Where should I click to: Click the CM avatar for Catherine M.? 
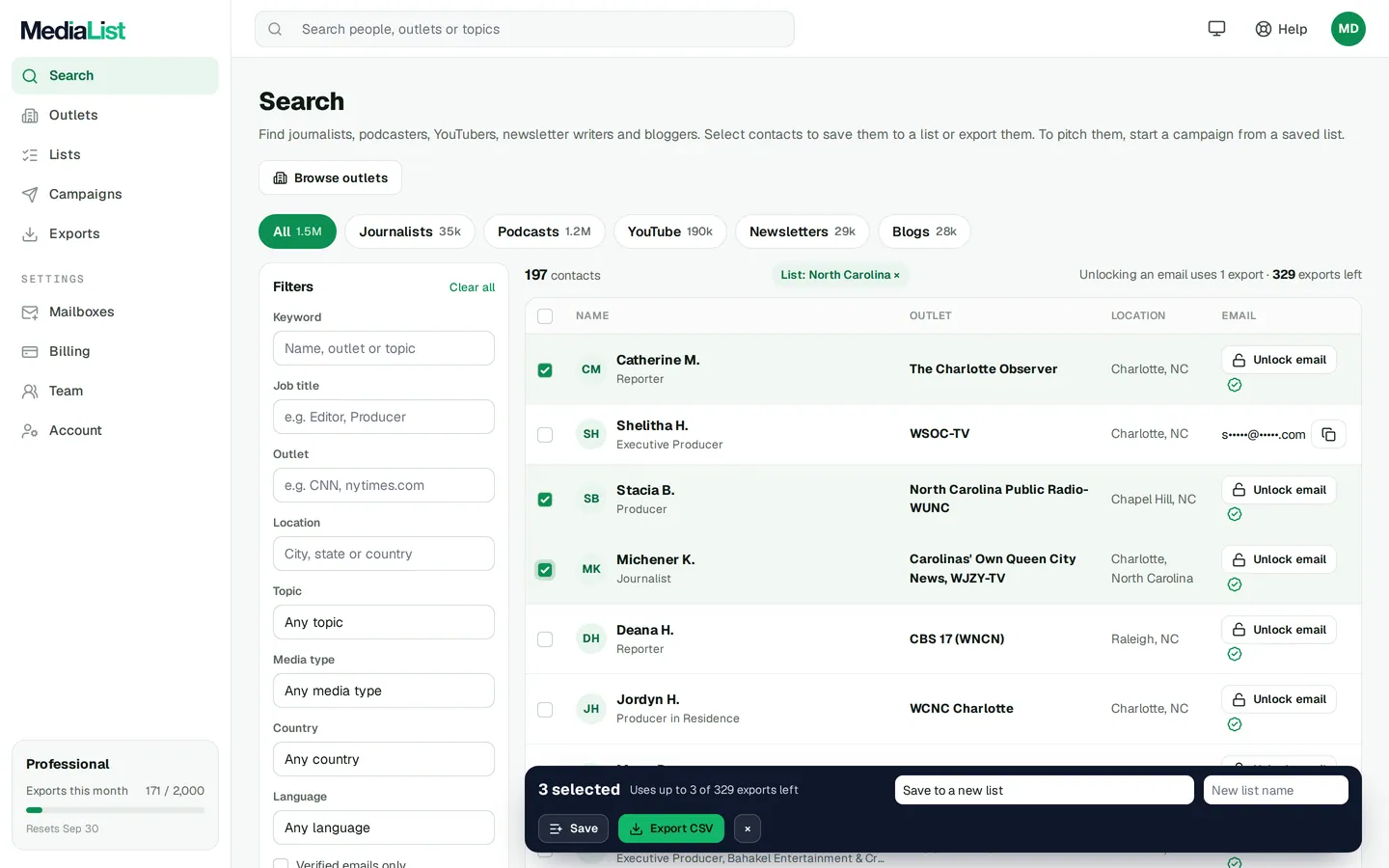pos(591,369)
